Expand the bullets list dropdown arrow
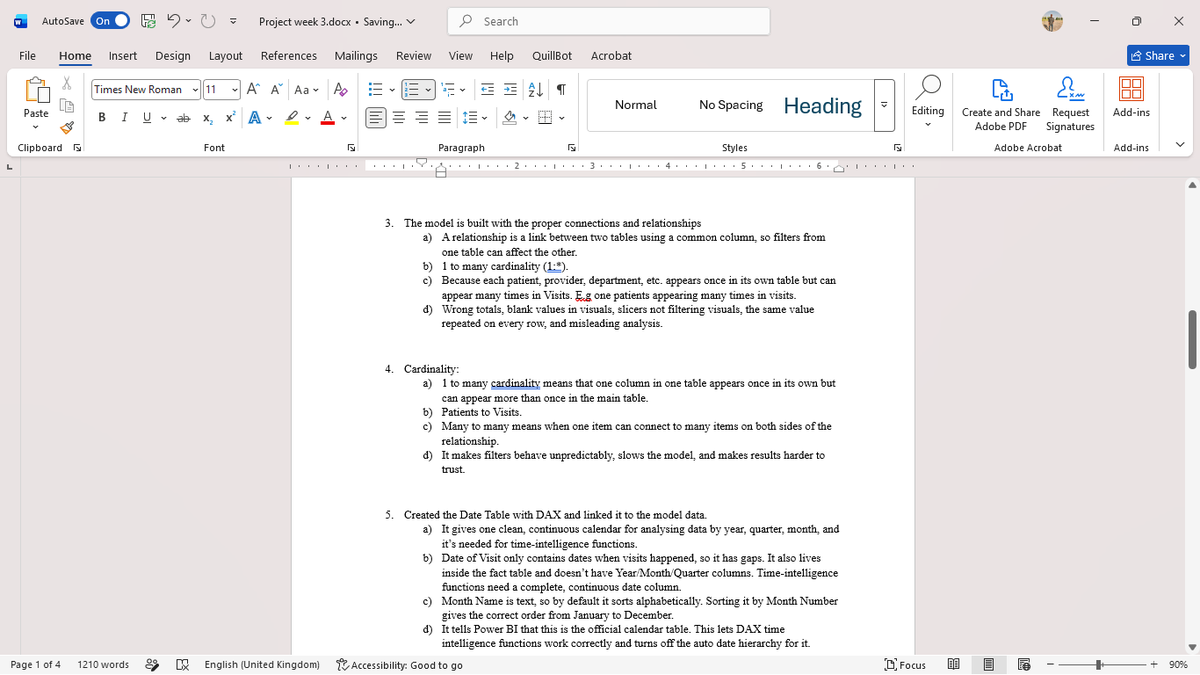The height and width of the screenshot is (675, 1200). [391, 89]
